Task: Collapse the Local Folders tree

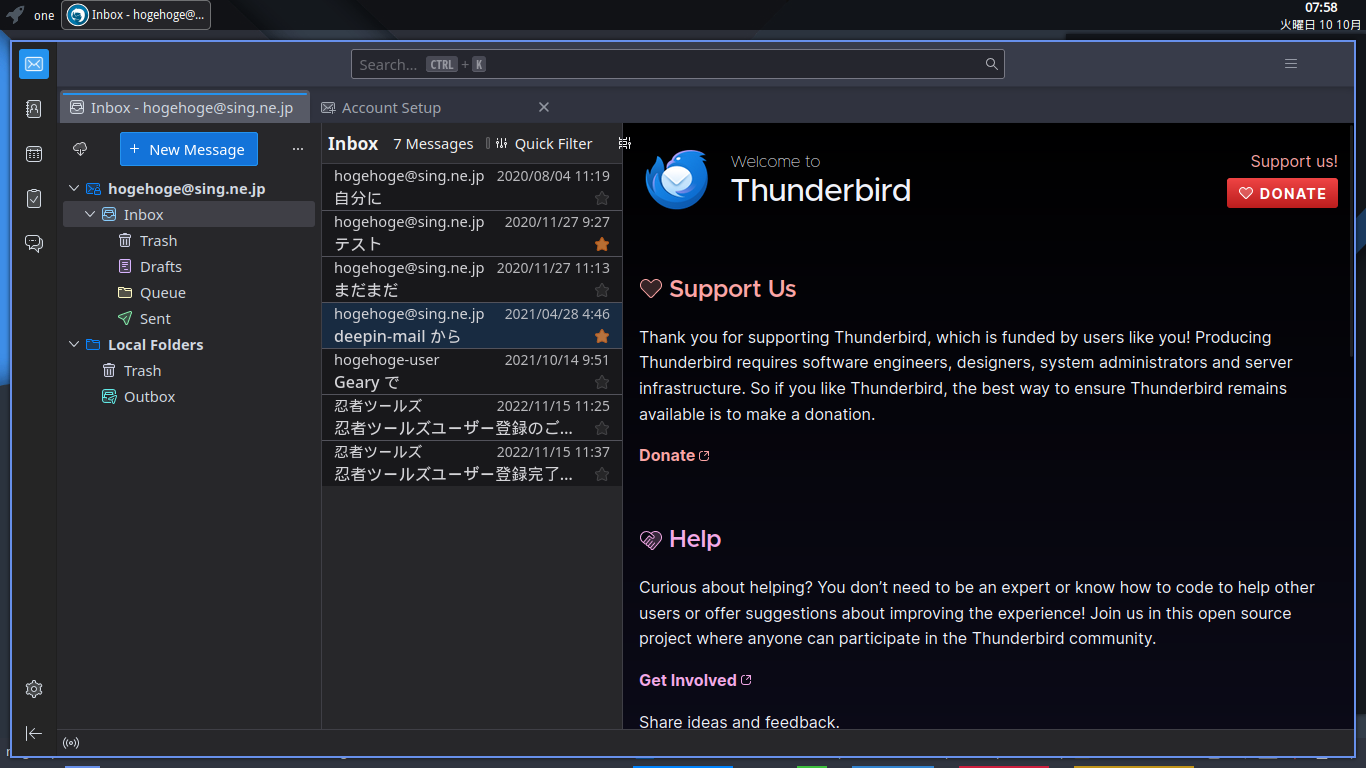Action: pos(74,344)
